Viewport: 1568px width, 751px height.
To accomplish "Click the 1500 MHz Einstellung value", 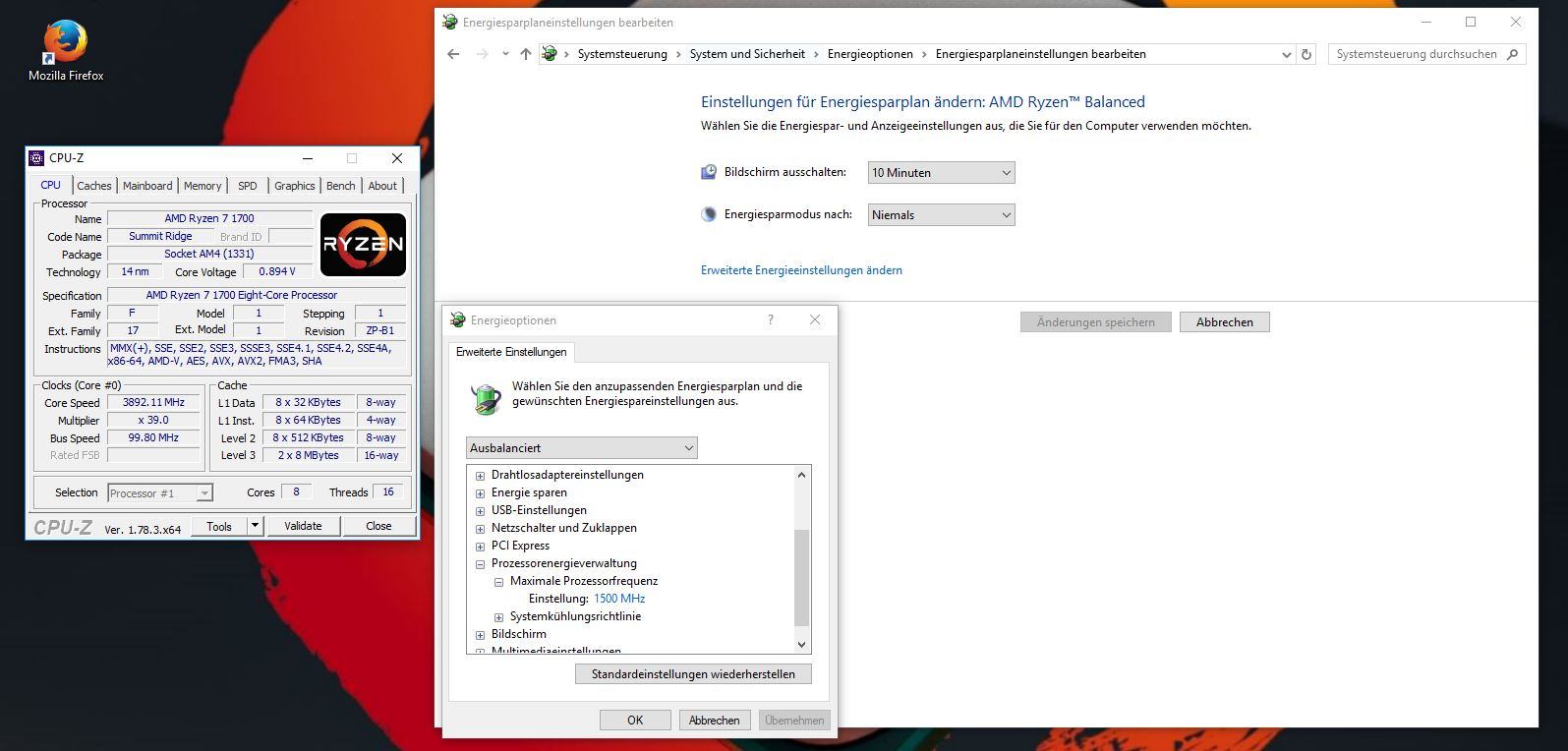I will [x=619, y=599].
